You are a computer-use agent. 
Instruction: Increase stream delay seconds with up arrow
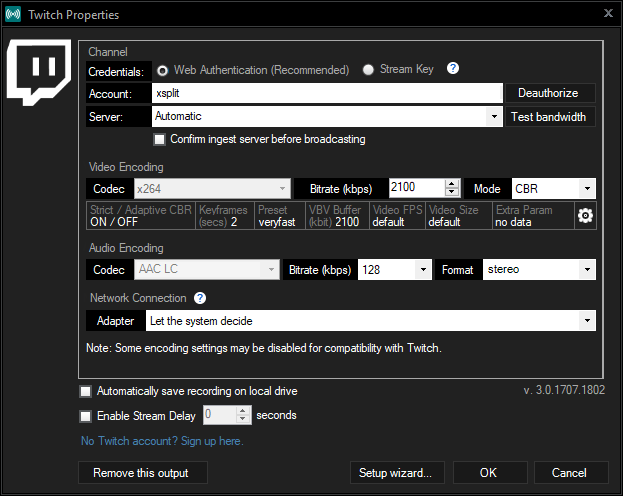(x=242, y=411)
